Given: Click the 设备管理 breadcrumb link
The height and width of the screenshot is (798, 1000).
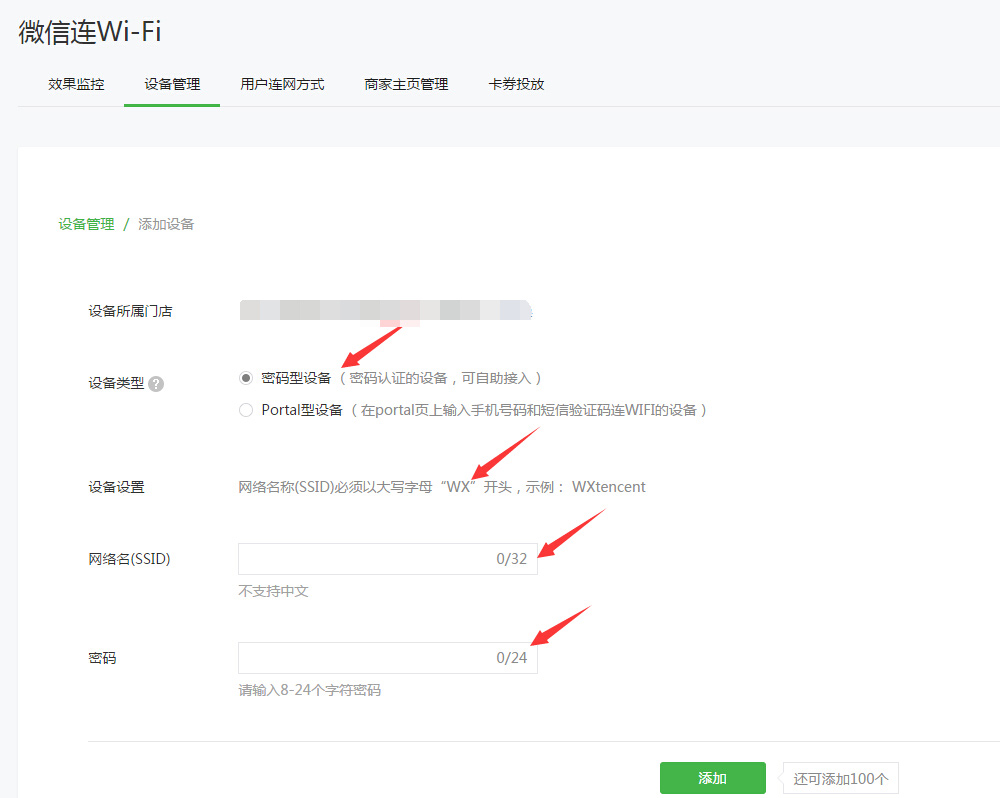Looking at the screenshot, I should 86,224.
